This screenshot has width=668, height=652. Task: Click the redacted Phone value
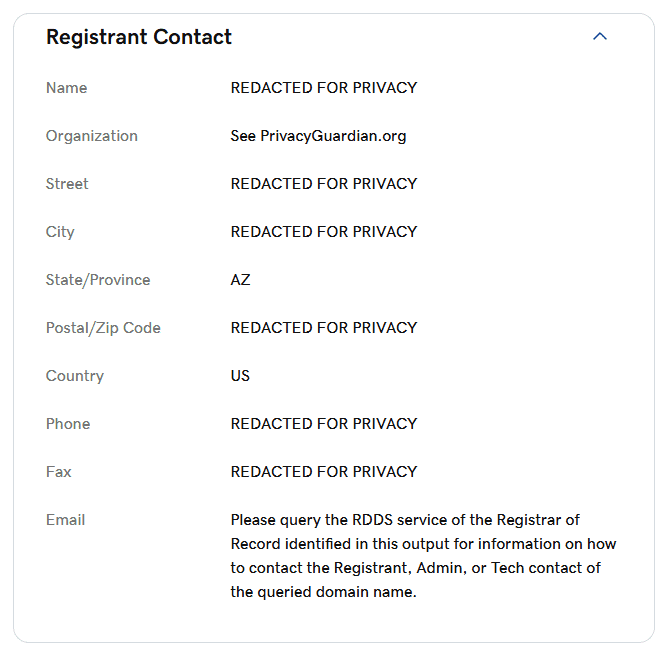(x=324, y=424)
